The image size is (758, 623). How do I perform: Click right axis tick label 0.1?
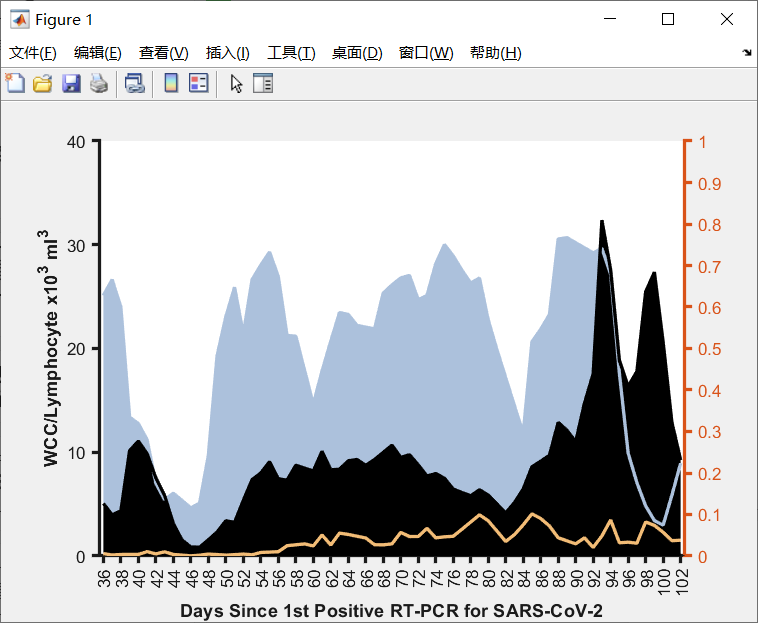(710, 515)
